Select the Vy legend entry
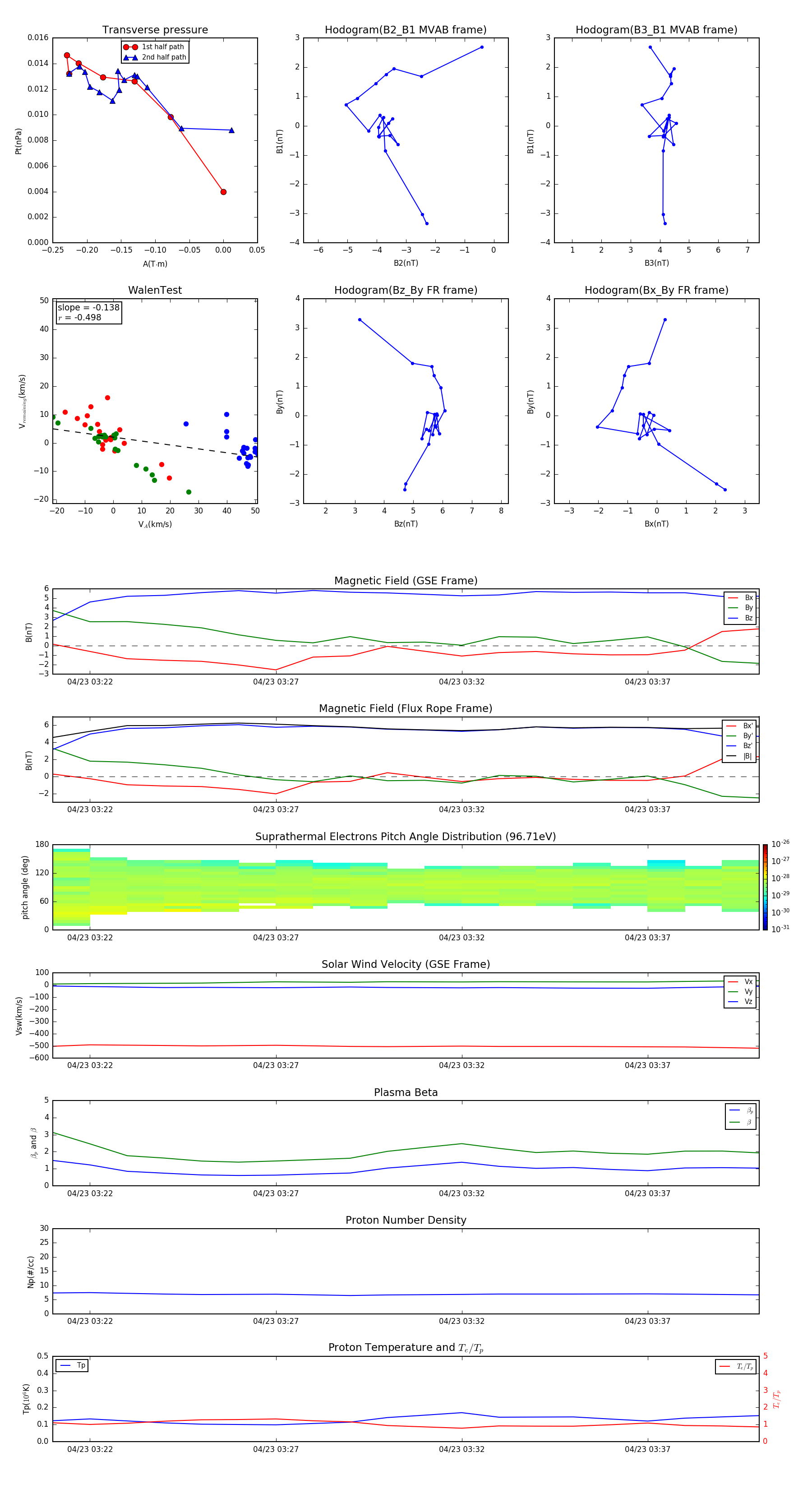This screenshot has height=1489, width=812. coord(740,991)
